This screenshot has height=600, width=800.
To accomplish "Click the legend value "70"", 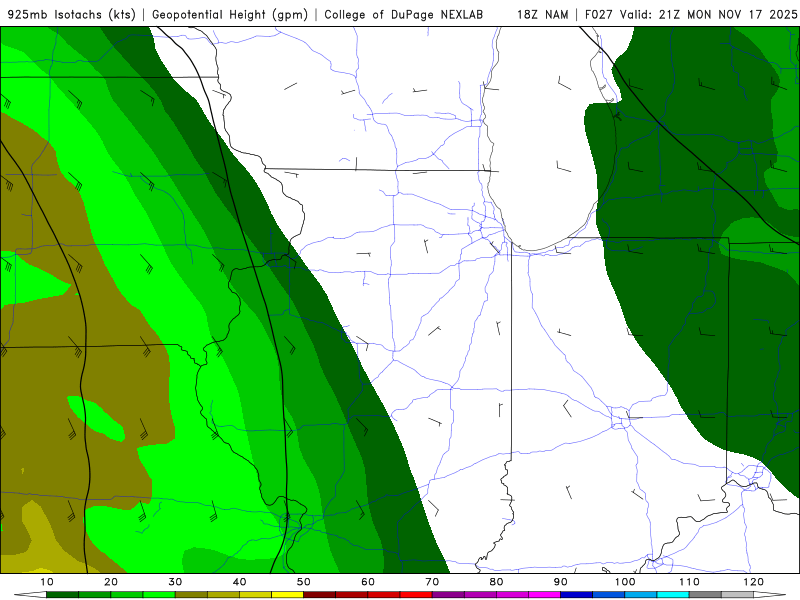I will point(432,582).
